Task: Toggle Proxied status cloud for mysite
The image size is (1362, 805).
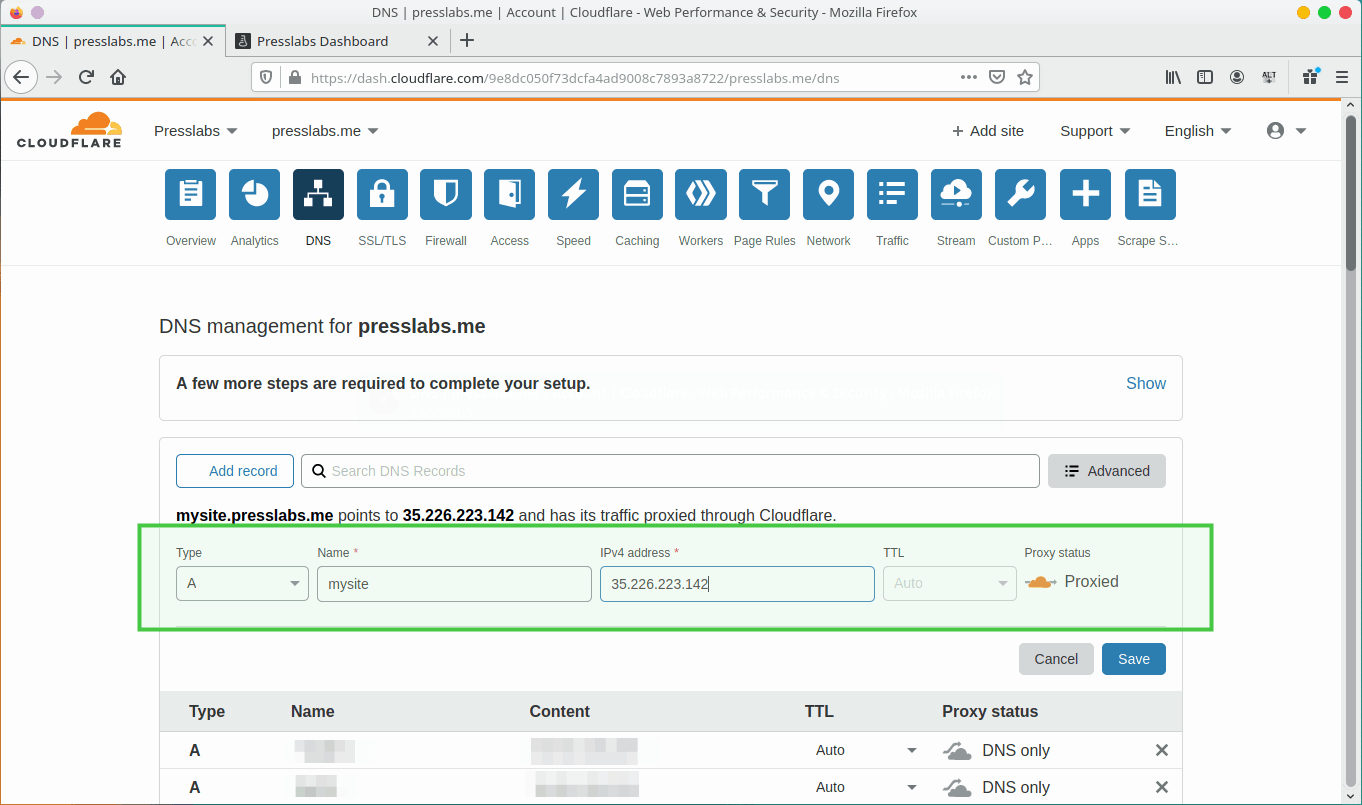Action: [x=1041, y=582]
